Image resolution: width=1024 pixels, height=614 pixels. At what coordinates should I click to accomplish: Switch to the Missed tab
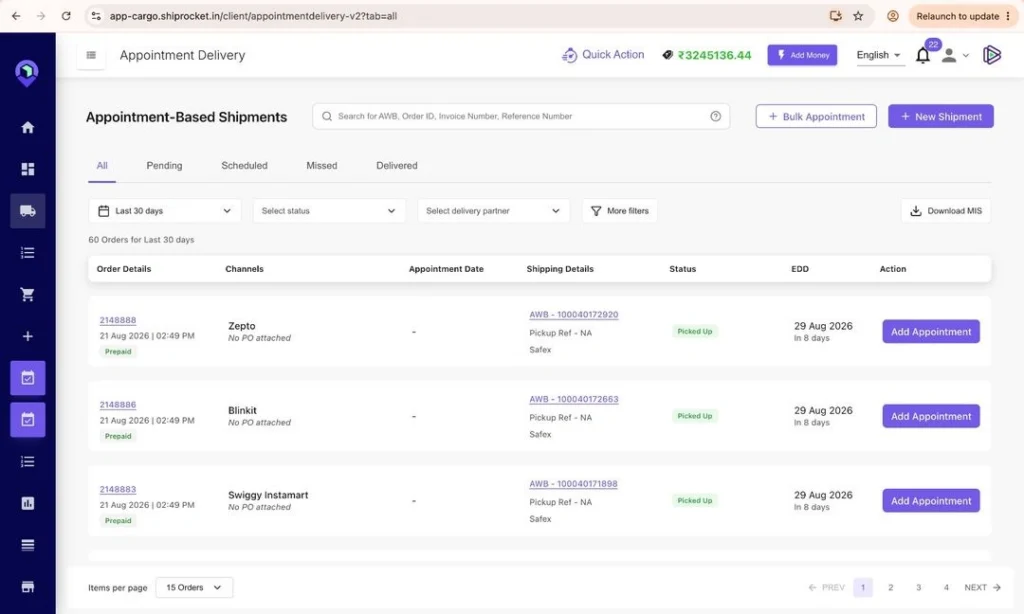pos(322,166)
